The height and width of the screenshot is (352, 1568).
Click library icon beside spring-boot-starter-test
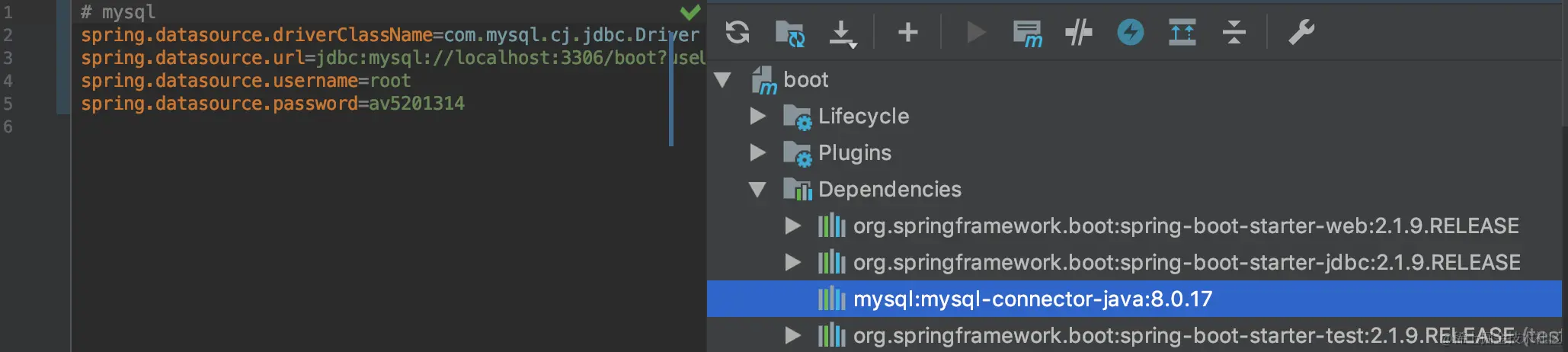(x=831, y=335)
